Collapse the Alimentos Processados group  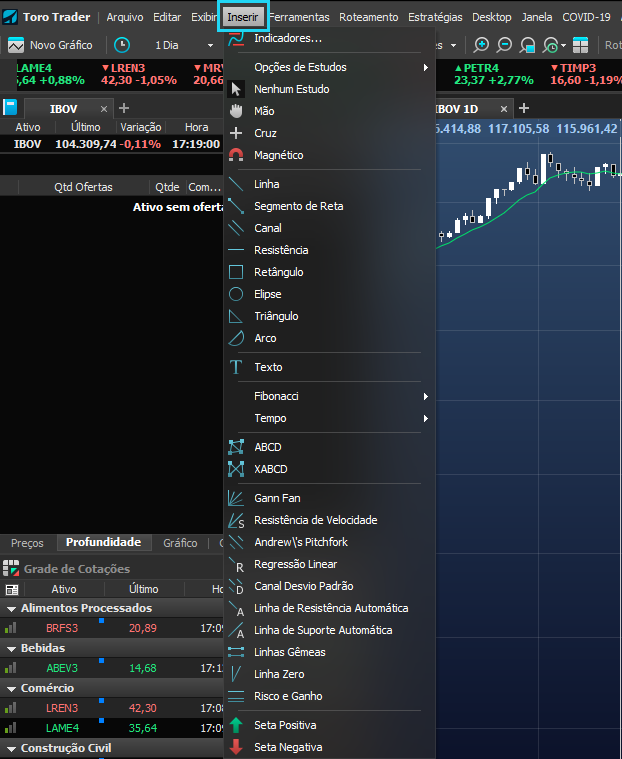(12, 608)
